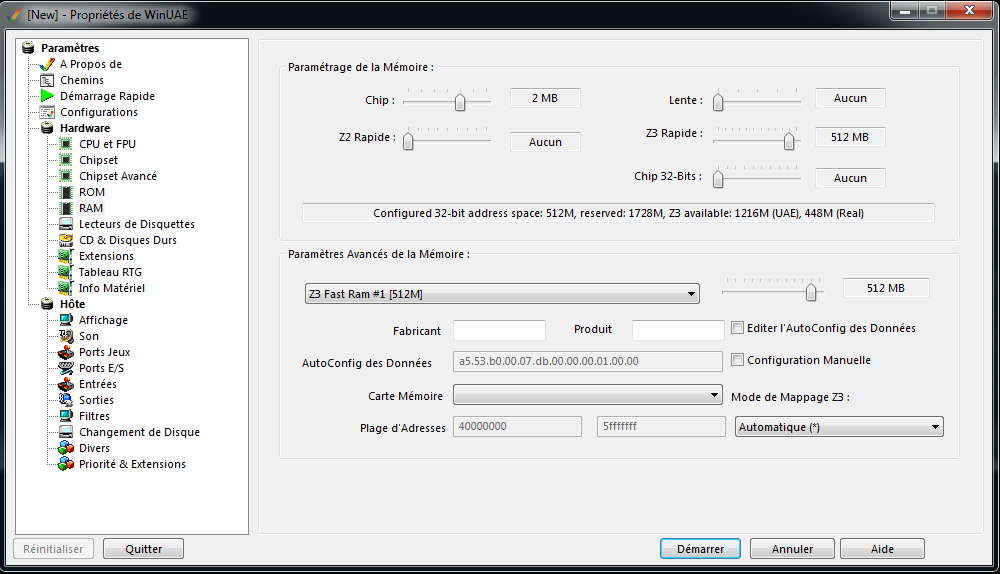Image resolution: width=1000 pixels, height=574 pixels.
Task: Click the Chip memory slider handle
Action: [460, 101]
